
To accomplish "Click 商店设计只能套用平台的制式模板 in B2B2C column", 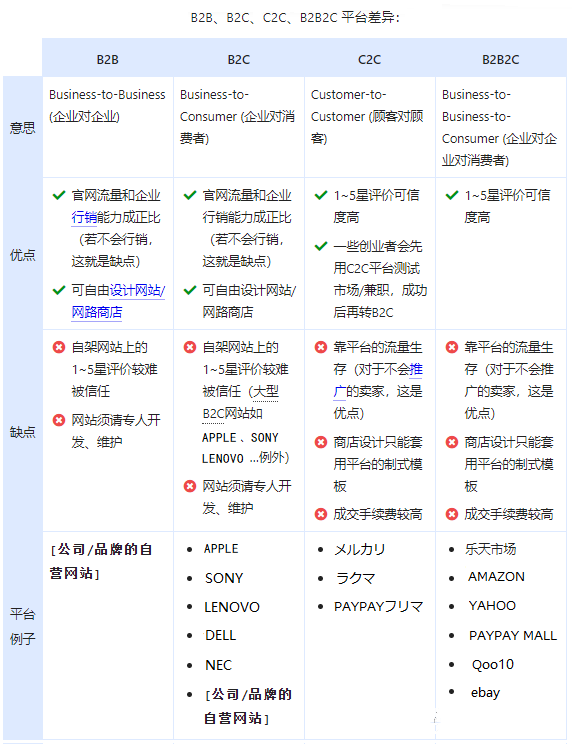I will (x=508, y=464).
